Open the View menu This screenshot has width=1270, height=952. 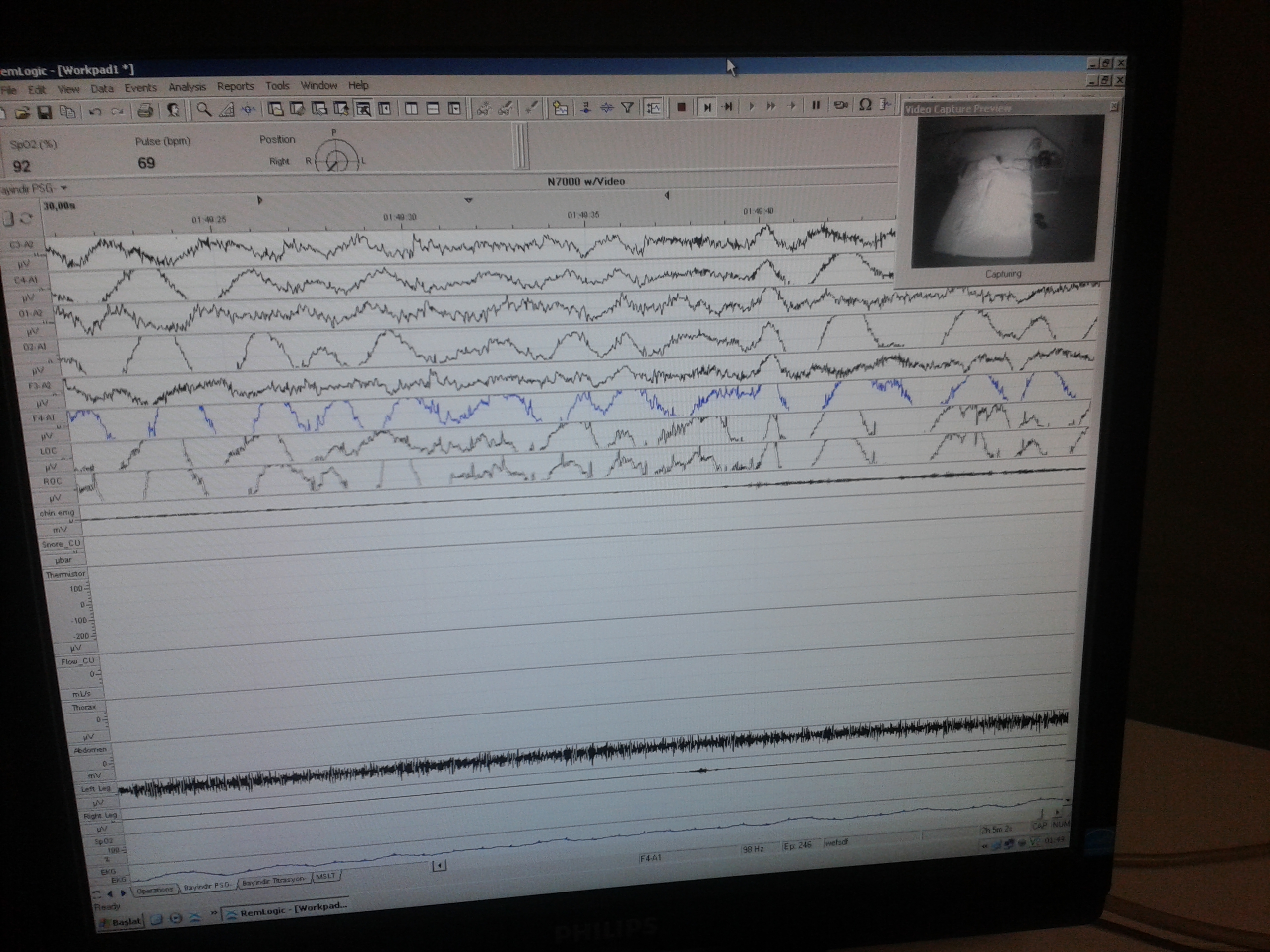coord(68,89)
